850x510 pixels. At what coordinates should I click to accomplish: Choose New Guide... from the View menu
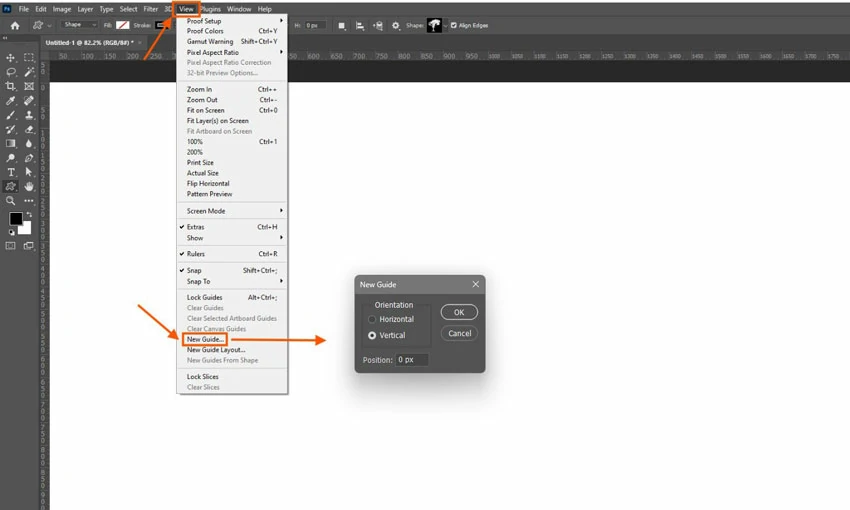click(x=205, y=340)
